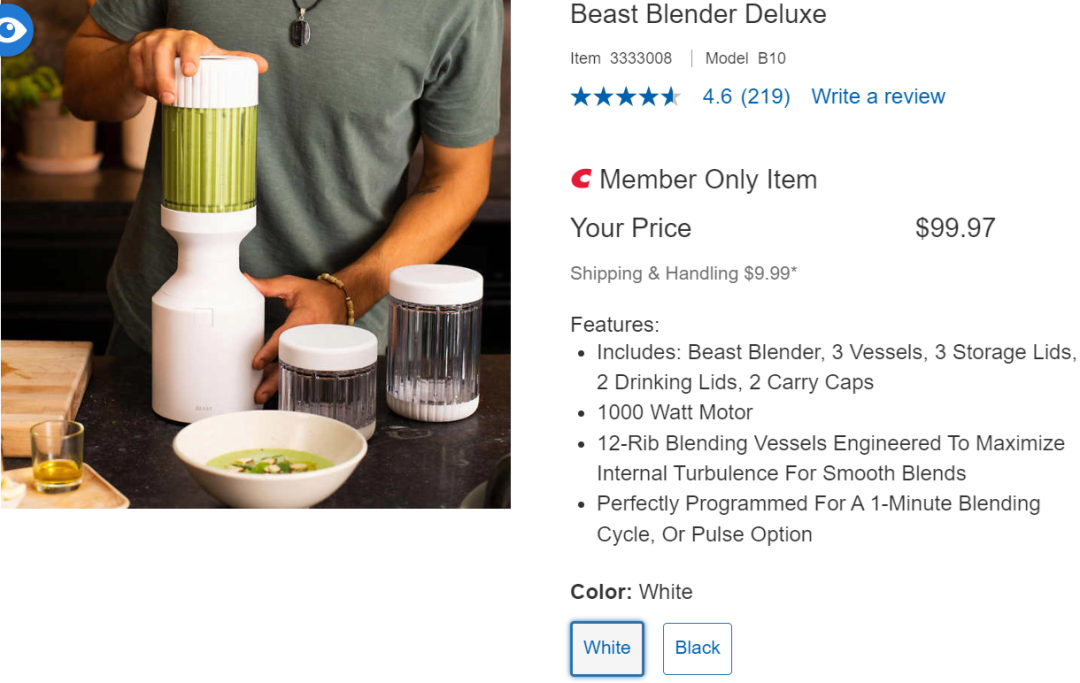Click the 12-Rib Blending Vessels feature text
The width and height of the screenshot is (1080, 683).
(831, 458)
